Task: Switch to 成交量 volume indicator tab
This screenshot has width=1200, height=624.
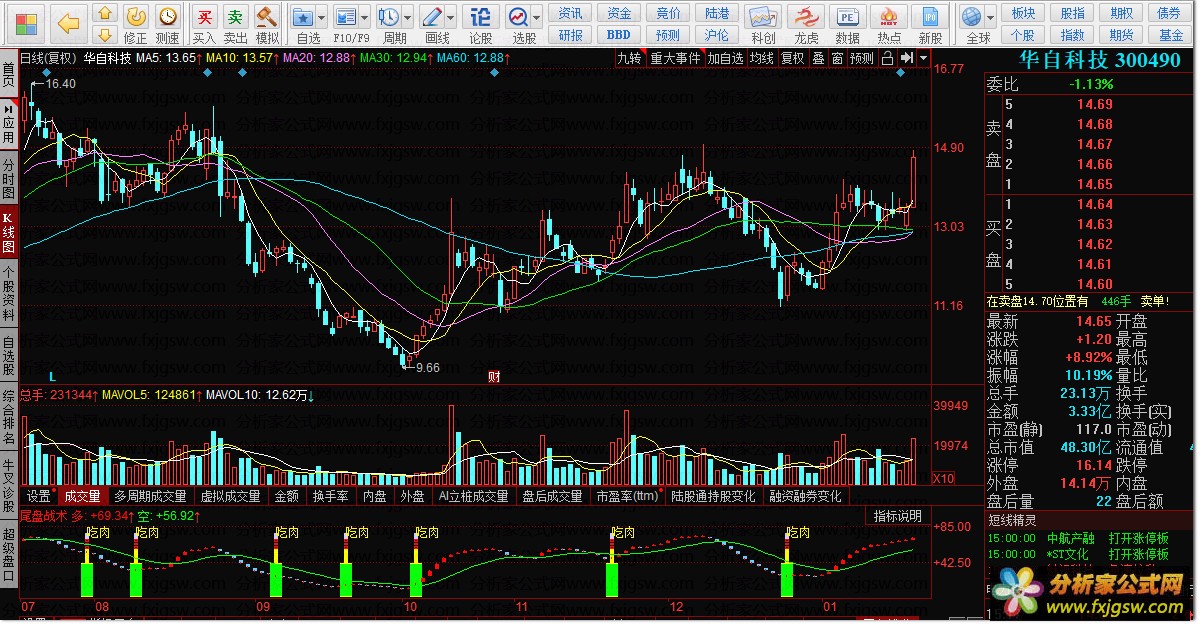Action: [82, 496]
